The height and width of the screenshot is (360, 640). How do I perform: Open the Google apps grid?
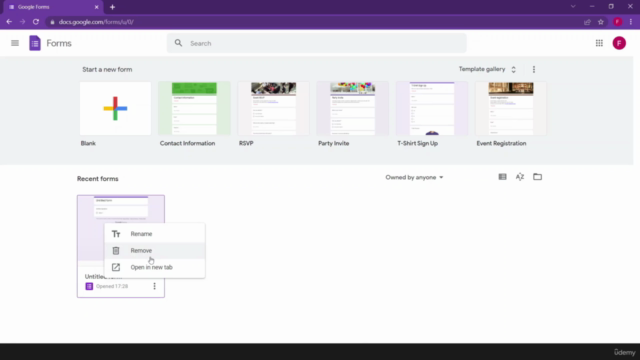click(599, 43)
